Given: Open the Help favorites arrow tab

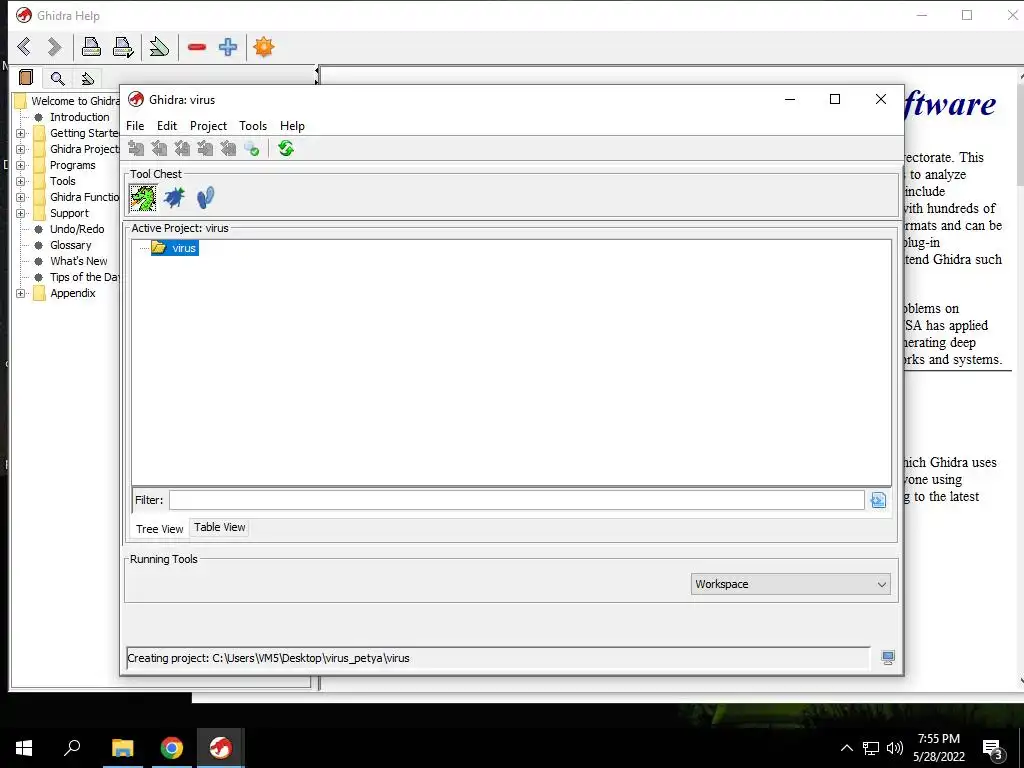Looking at the screenshot, I should (x=88, y=78).
